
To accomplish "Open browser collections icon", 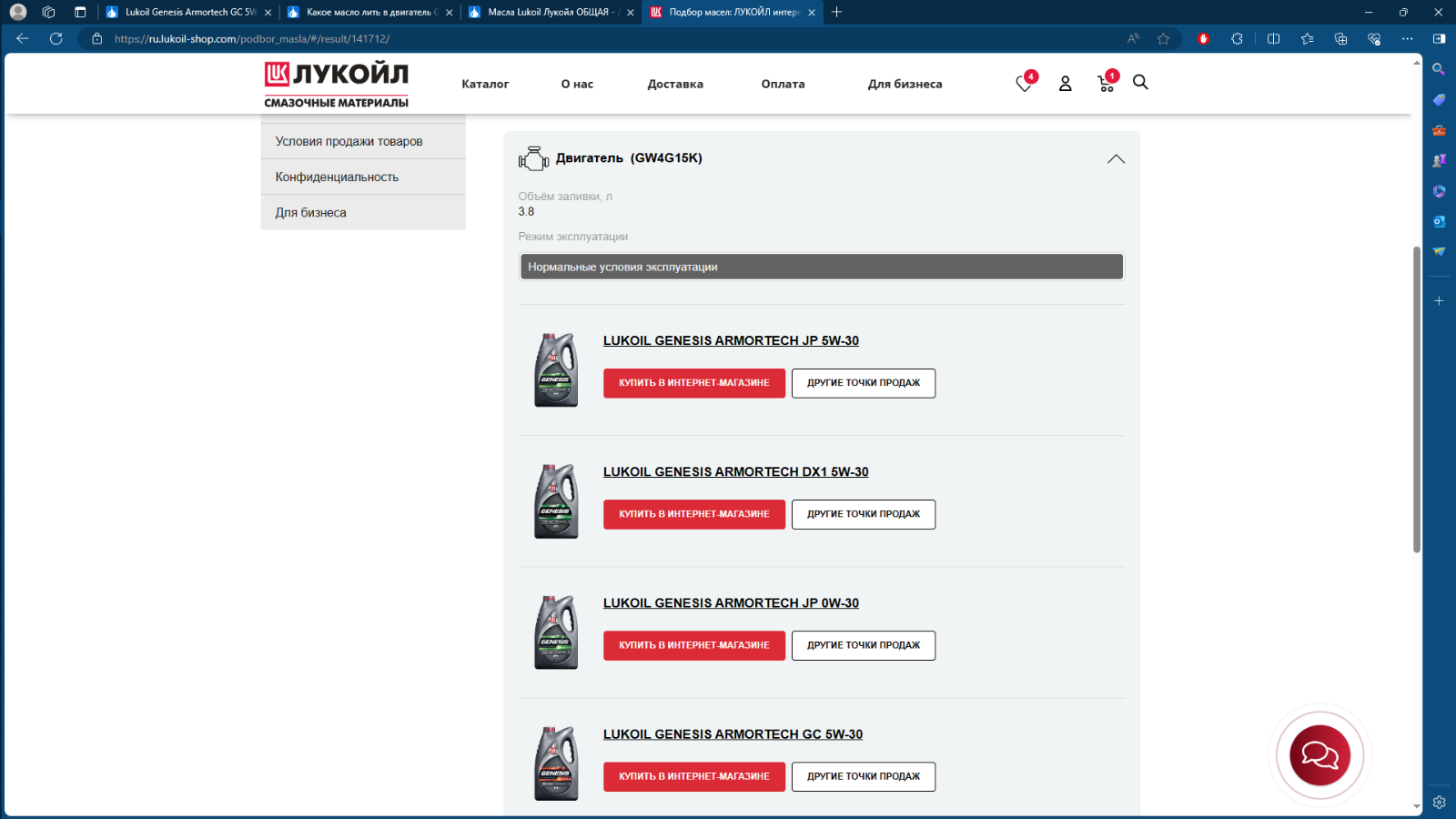I will pyautogui.click(x=1340, y=38).
